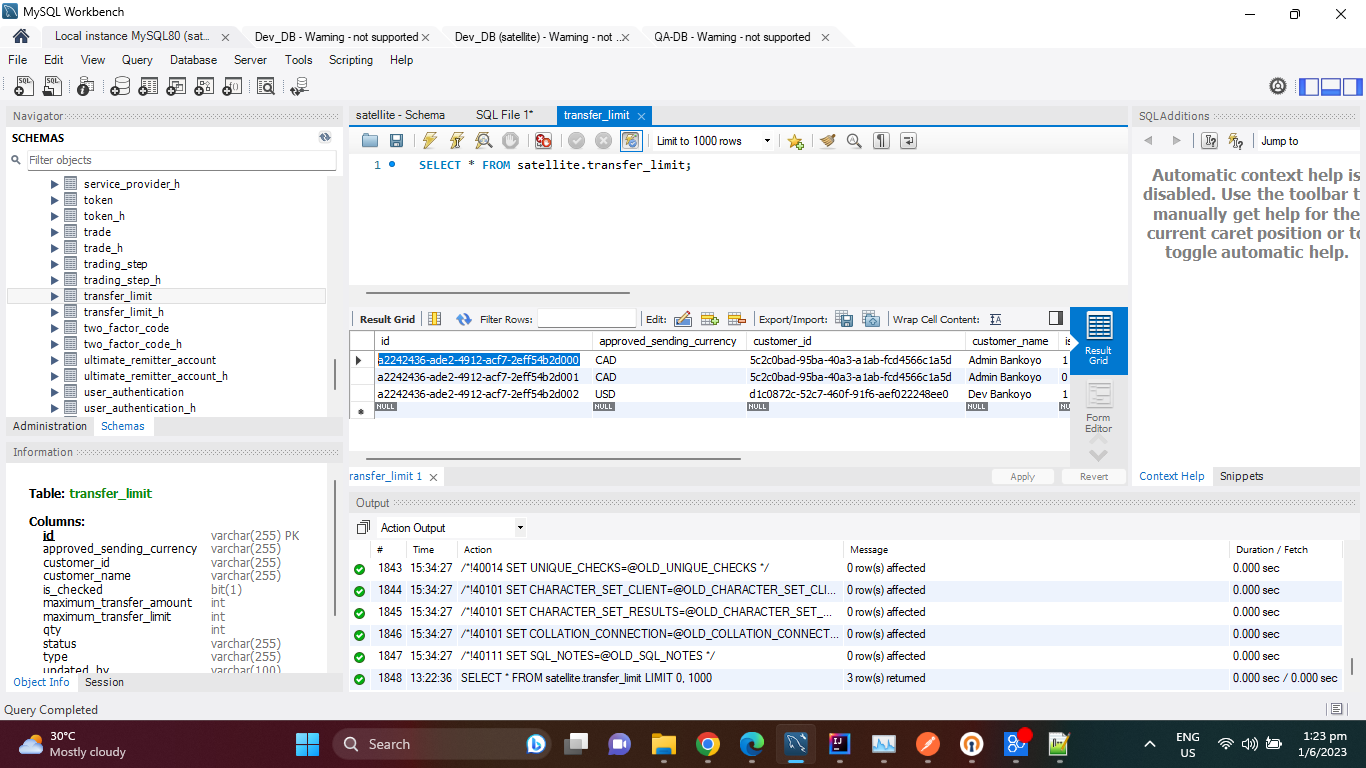
Task: Refresh the schemas list
Action: click(324, 138)
